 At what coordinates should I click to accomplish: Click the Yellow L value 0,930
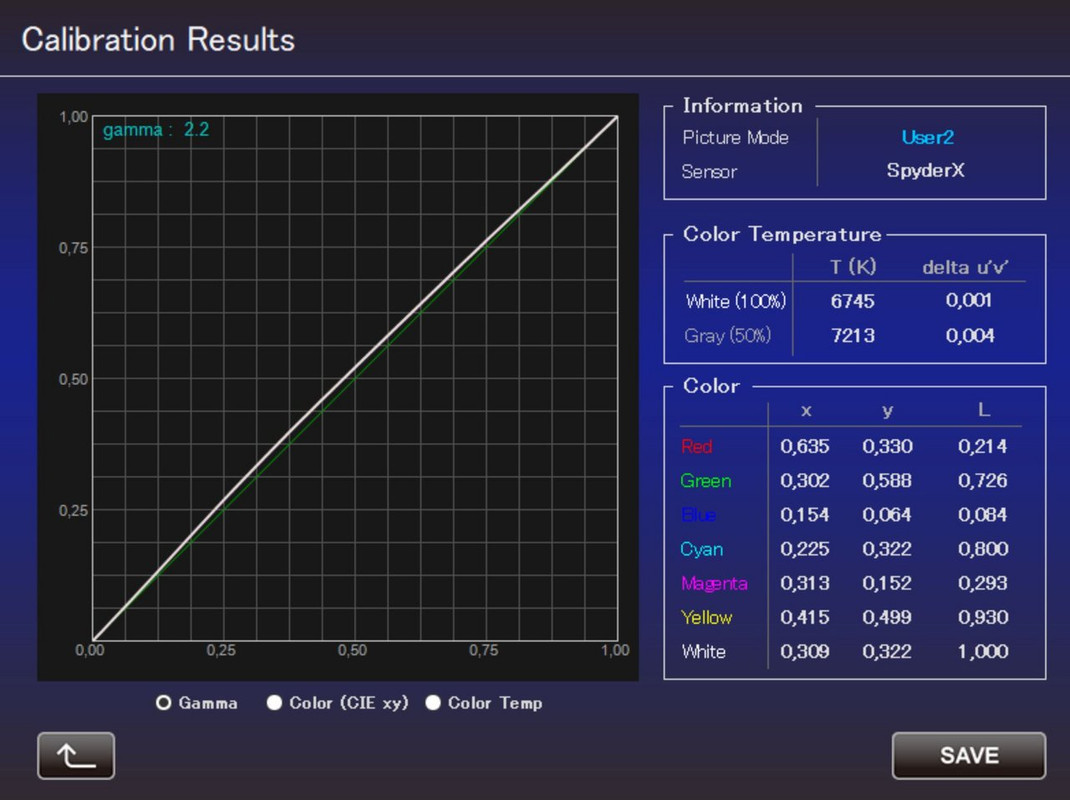983,617
